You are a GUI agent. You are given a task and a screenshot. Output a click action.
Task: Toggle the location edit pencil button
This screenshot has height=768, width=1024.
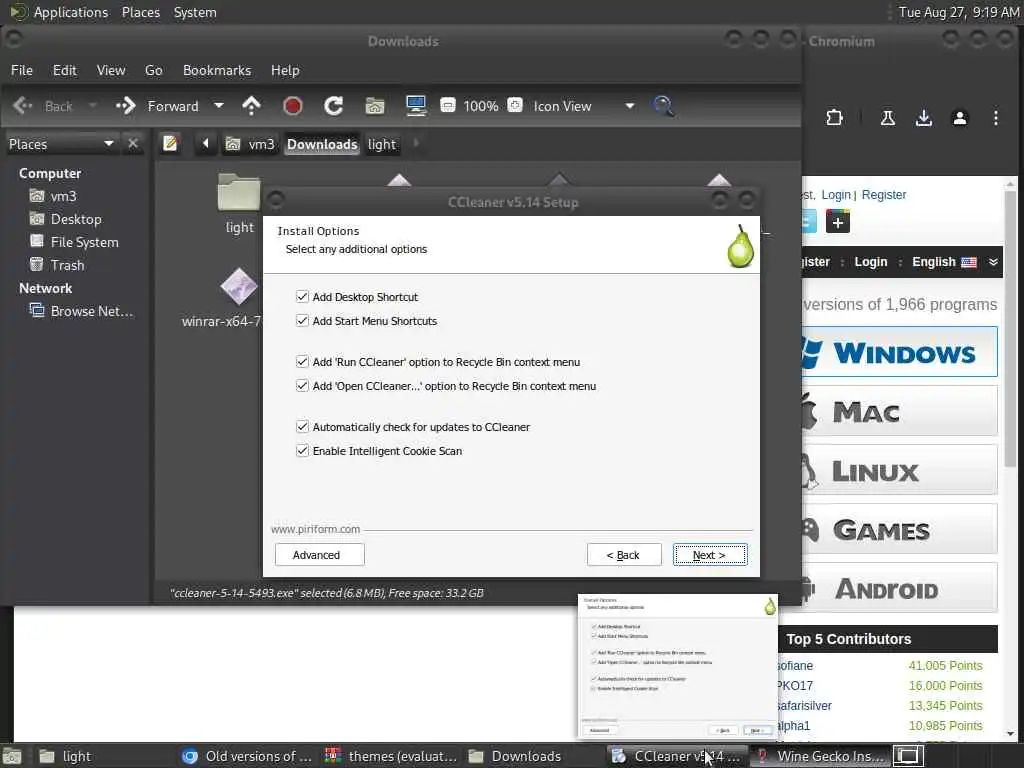(x=170, y=143)
